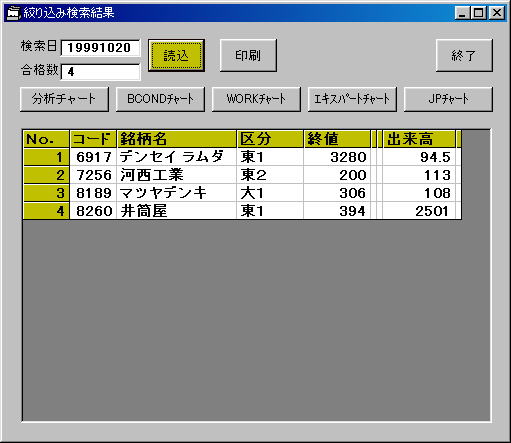
Task: Open the エキスパートチャート chart
Action: click(x=352, y=99)
